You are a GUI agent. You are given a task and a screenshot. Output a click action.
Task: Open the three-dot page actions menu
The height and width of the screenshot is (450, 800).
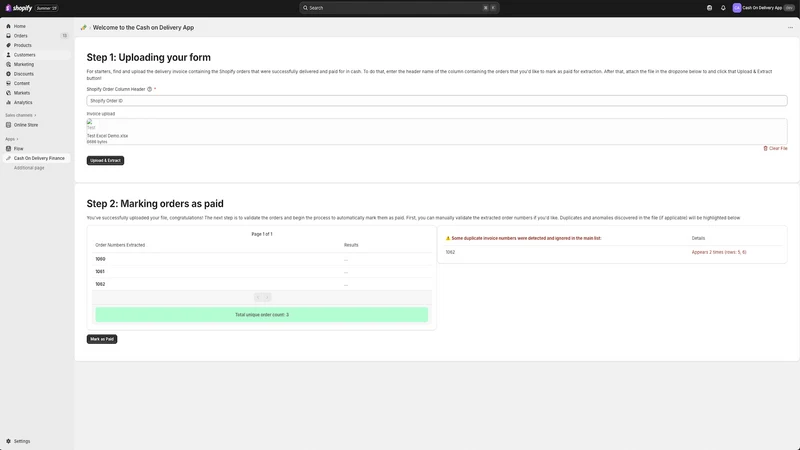790,28
